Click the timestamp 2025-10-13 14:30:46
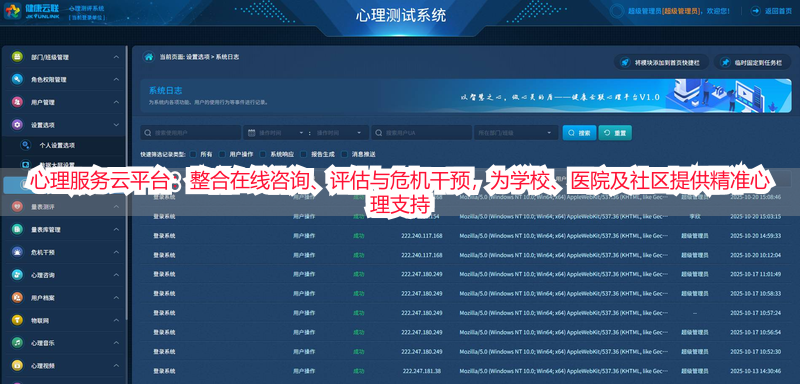The image size is (800, 384). click(x=755, y=370)
